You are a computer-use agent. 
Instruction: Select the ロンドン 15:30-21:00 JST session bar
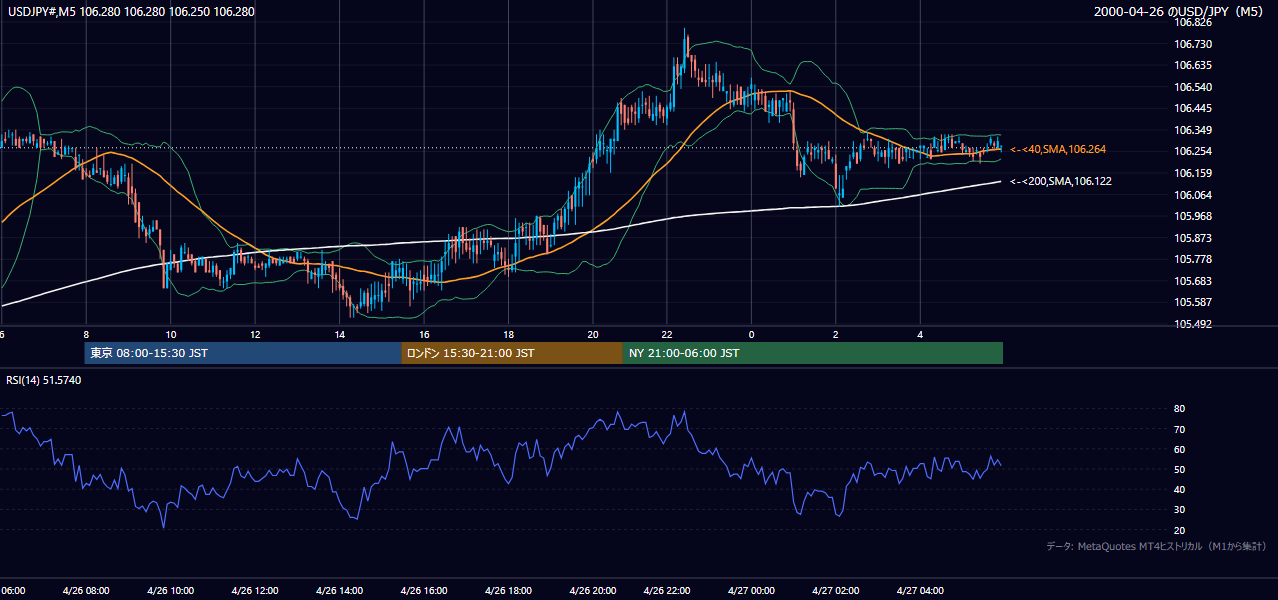tap(512, 353)
